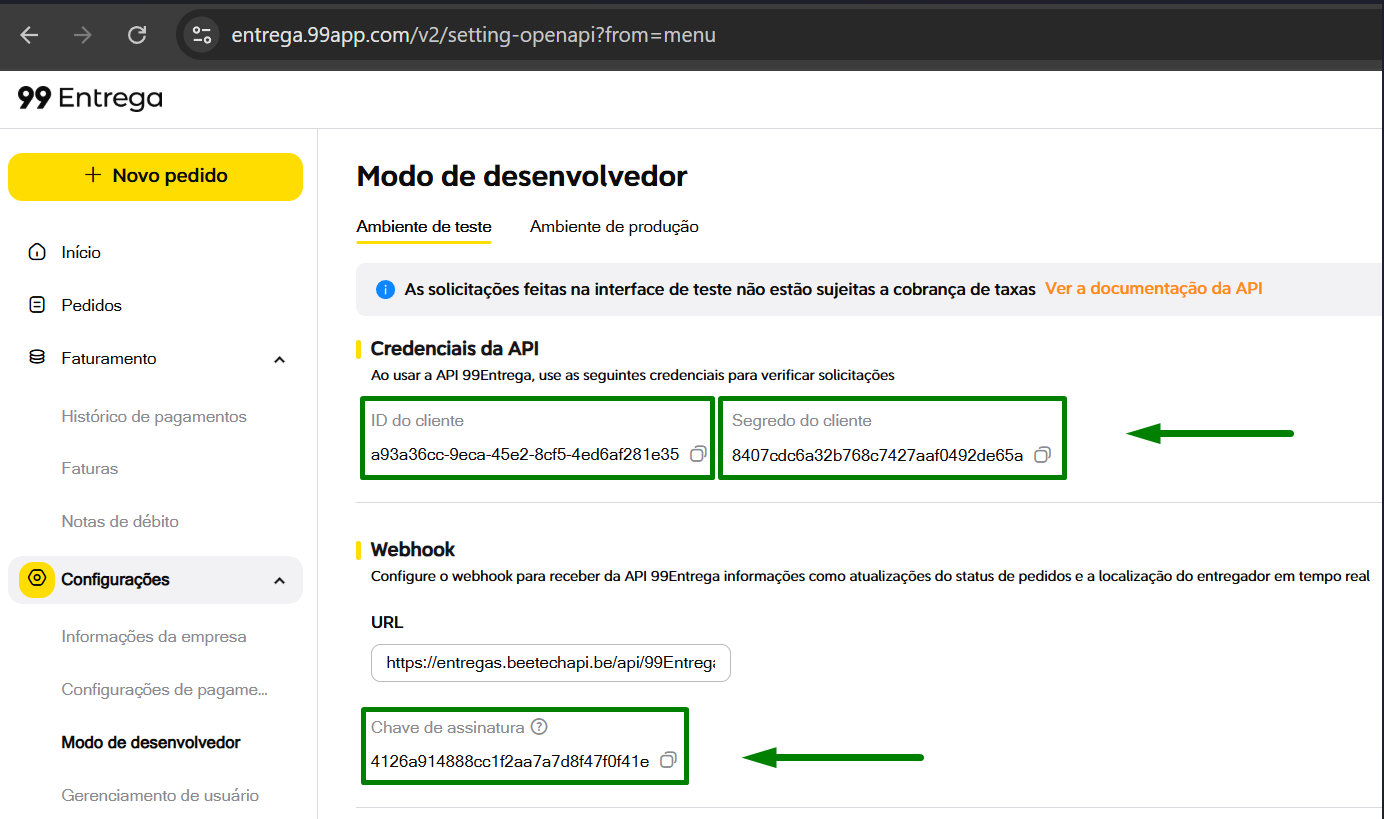The image size is (1384, 819).
Task: Click the browser forward arrow
Action: (x=83, y=35)
